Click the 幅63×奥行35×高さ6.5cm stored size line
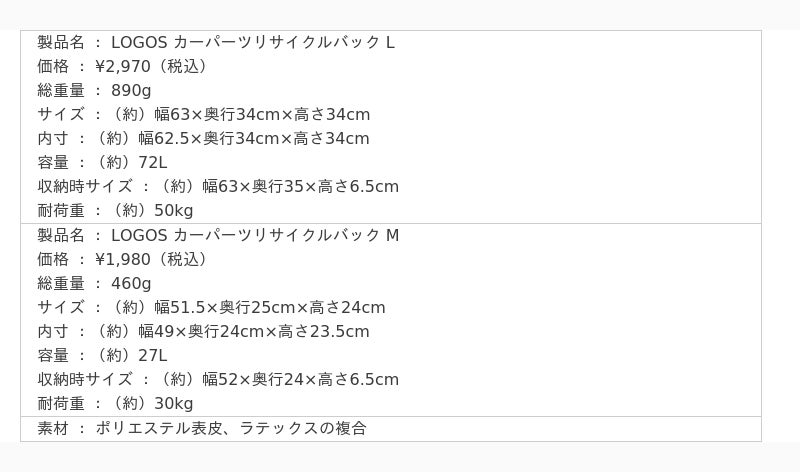Screen dimensions: 800x472 pyautogui.click(x=218, y=186)
